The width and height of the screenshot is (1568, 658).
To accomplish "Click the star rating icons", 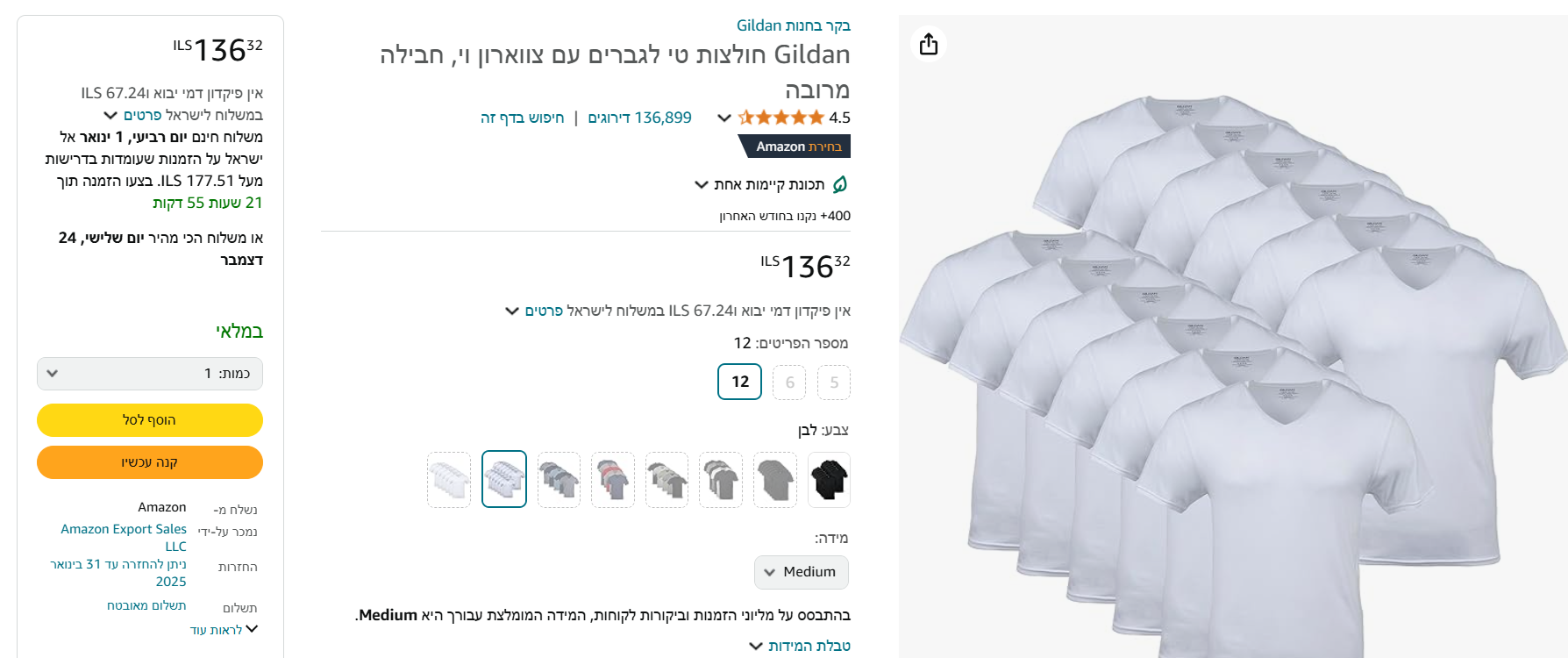I will click(x=781, y=118).
